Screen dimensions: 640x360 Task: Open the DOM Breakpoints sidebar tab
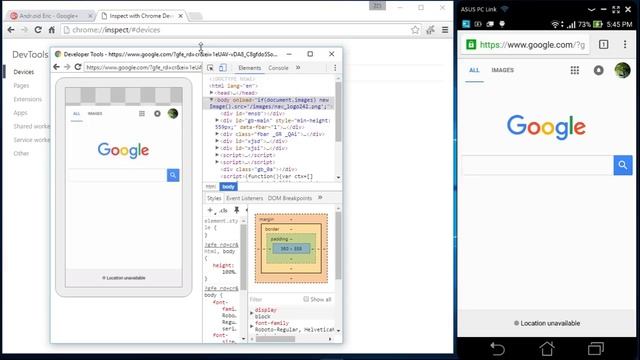(x=290, y=198)
